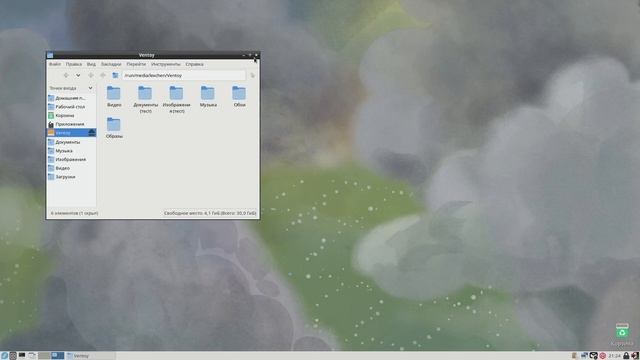640x360 pixels.
Task: Open the Видео folder in file view
Action: tap(114, 97)
